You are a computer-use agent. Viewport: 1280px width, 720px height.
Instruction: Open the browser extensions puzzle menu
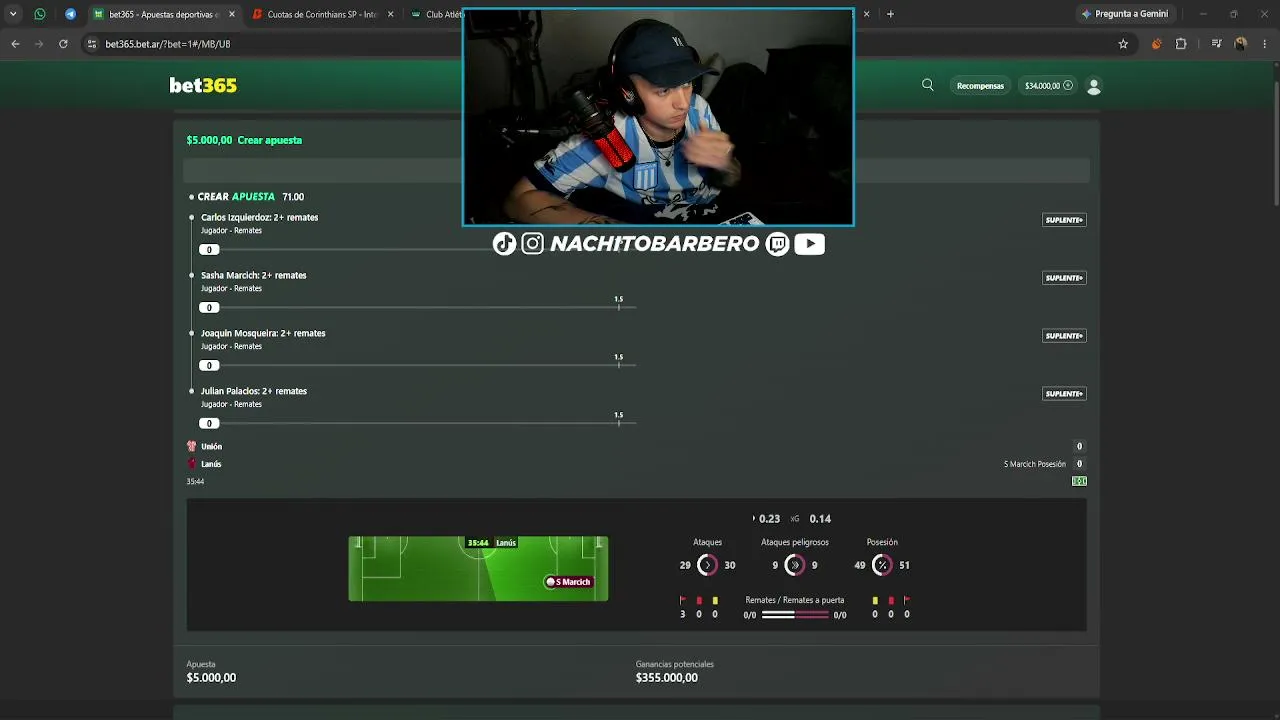(1181, 44)
